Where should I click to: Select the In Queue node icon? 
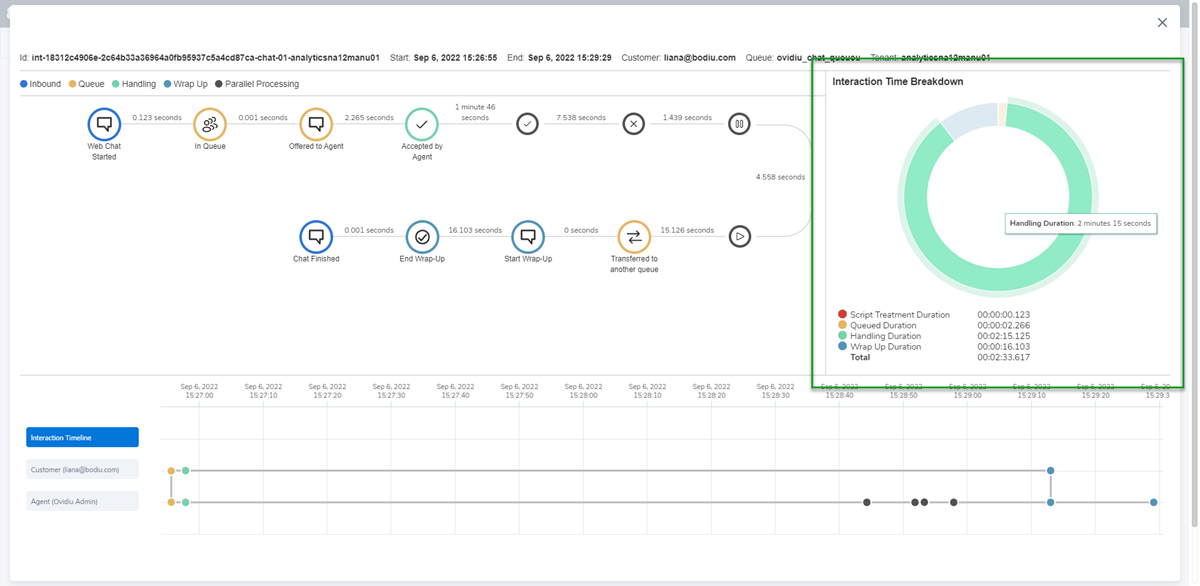210,125
